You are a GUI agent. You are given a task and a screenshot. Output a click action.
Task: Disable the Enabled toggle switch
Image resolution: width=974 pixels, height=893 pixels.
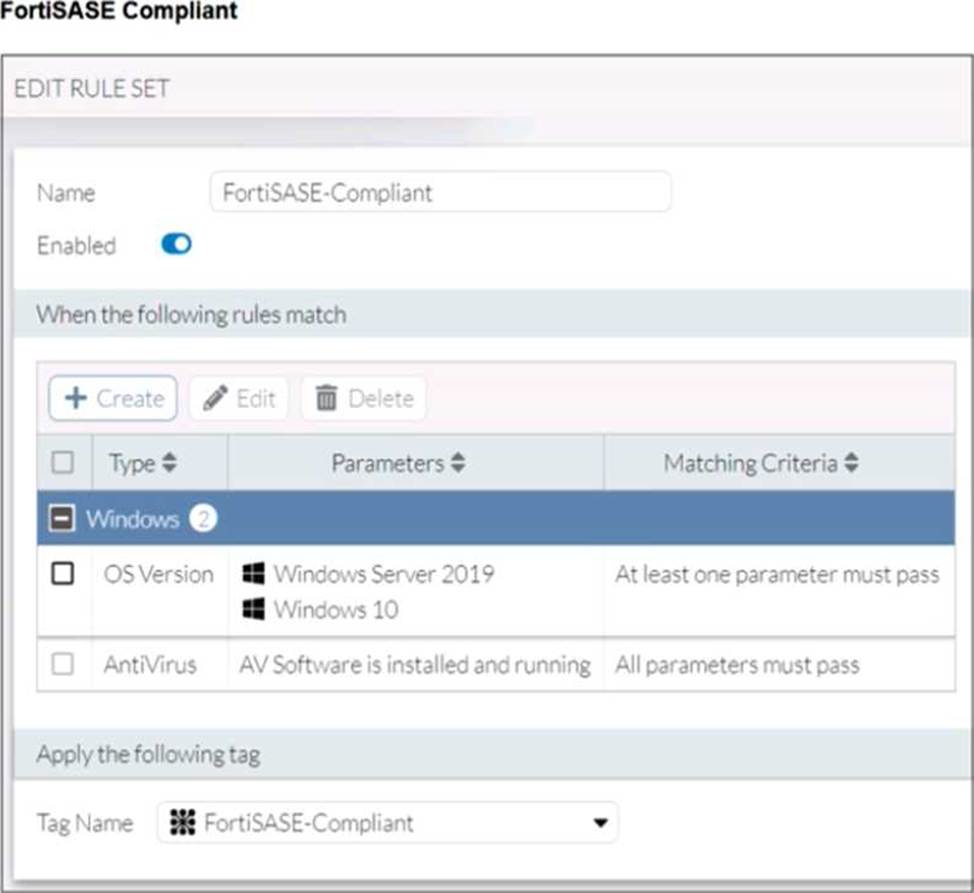click(176, 245)
